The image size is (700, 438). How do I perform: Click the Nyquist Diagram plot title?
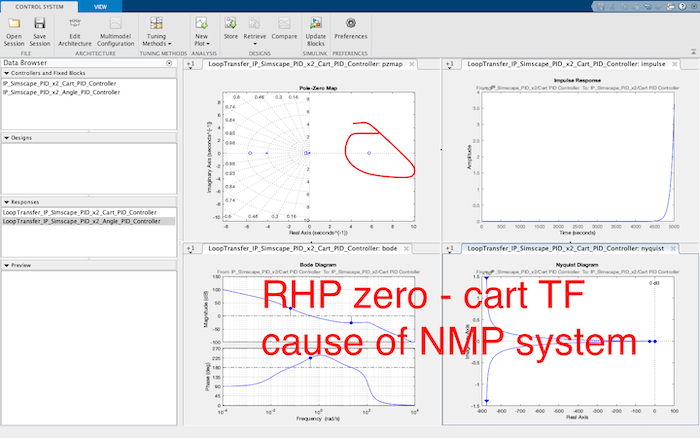(577, 265)
